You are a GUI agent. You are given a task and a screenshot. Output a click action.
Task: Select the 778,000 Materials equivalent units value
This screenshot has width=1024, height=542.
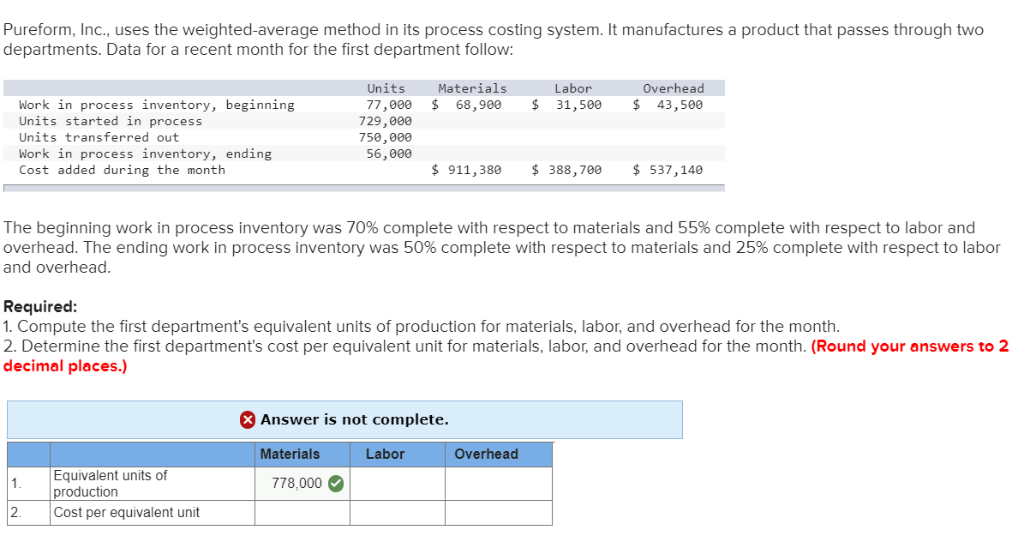pyautogui.click(x=296, y=483)
